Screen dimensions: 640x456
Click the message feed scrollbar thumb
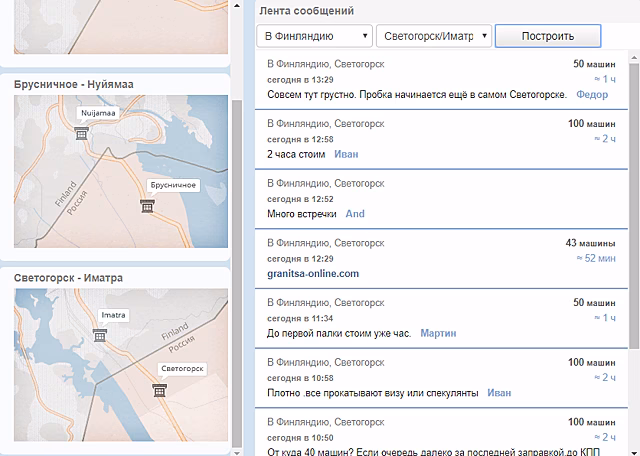click(634, 206)
